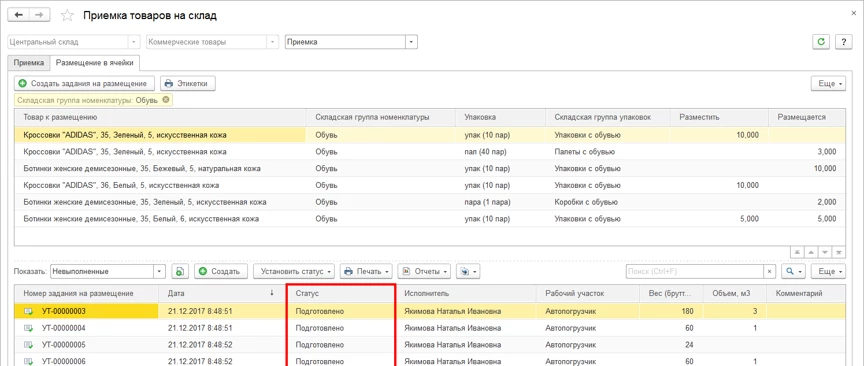The height and width of the screenshot is (366, 864).
Task: Open help with question mark button
Action: pos(844,42)
